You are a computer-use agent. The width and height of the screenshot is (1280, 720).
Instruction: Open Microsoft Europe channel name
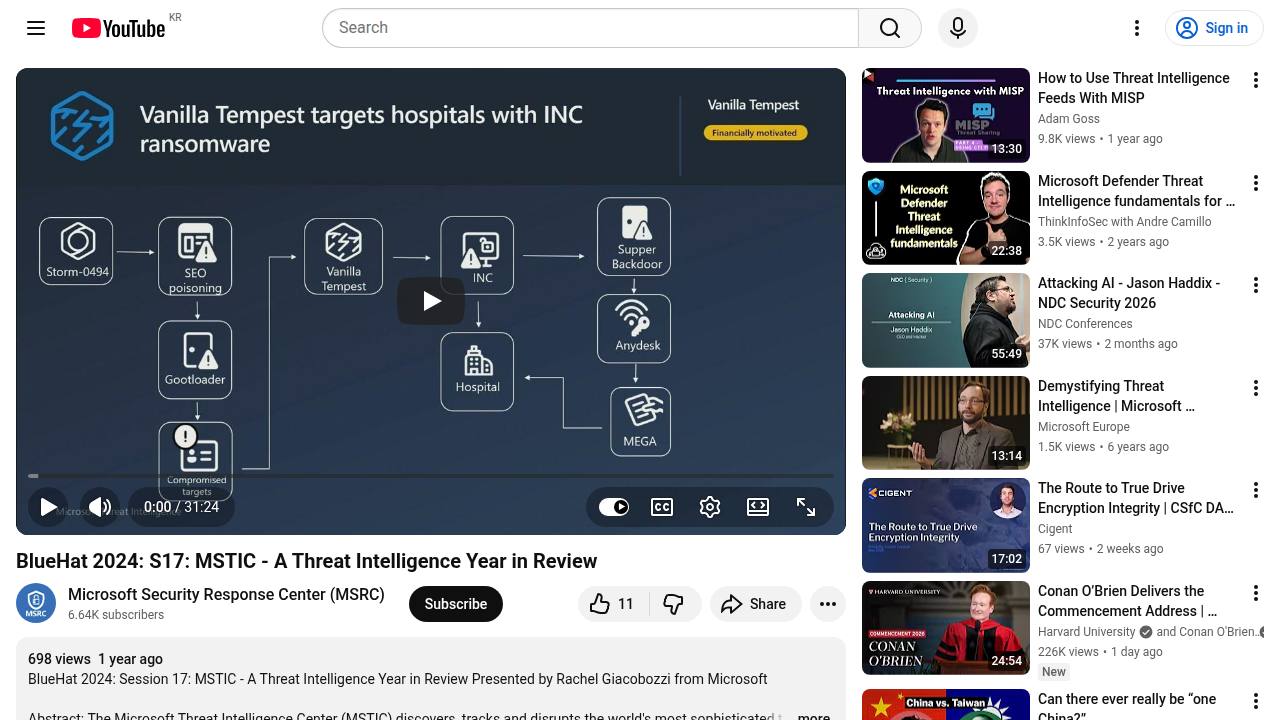1084,427
